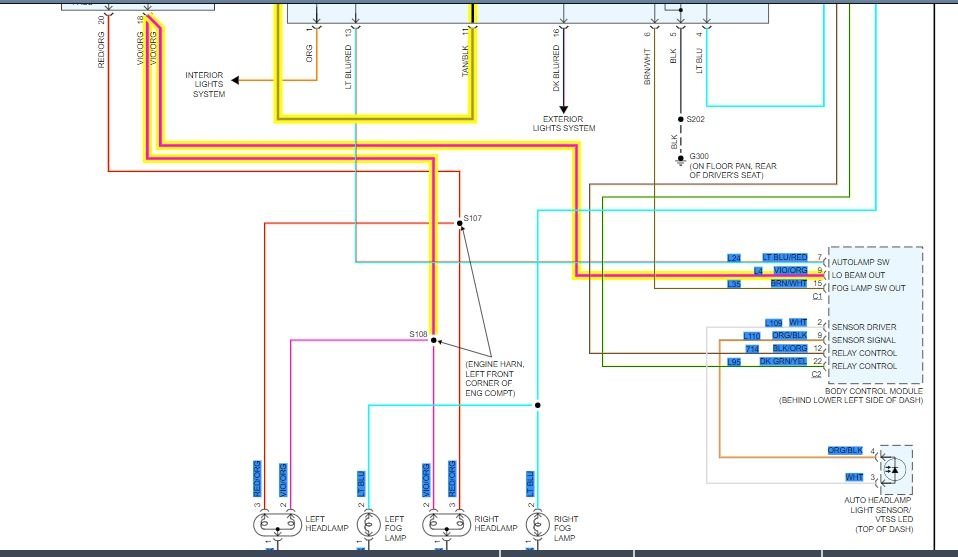Click the arrowhead above Exterior Lights System

tap(563, 109)
